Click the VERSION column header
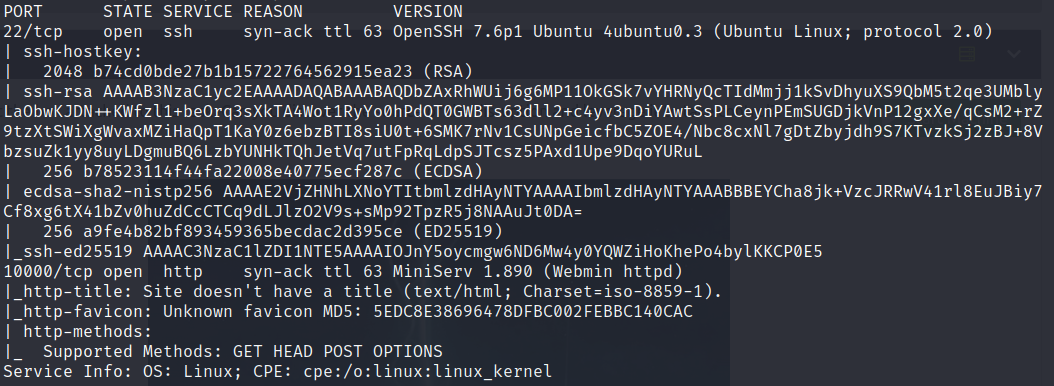Screen dimensions: 1054x386 pos(428,11)
